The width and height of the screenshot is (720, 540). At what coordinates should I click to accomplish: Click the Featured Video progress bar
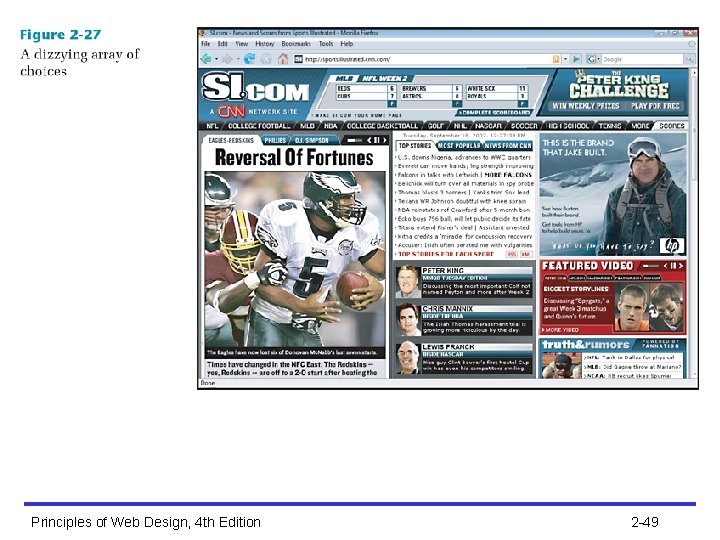tap(651, 266)
